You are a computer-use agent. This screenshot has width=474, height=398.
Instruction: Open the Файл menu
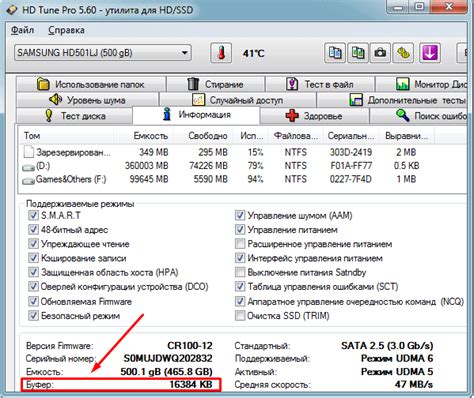pos(23,30)
